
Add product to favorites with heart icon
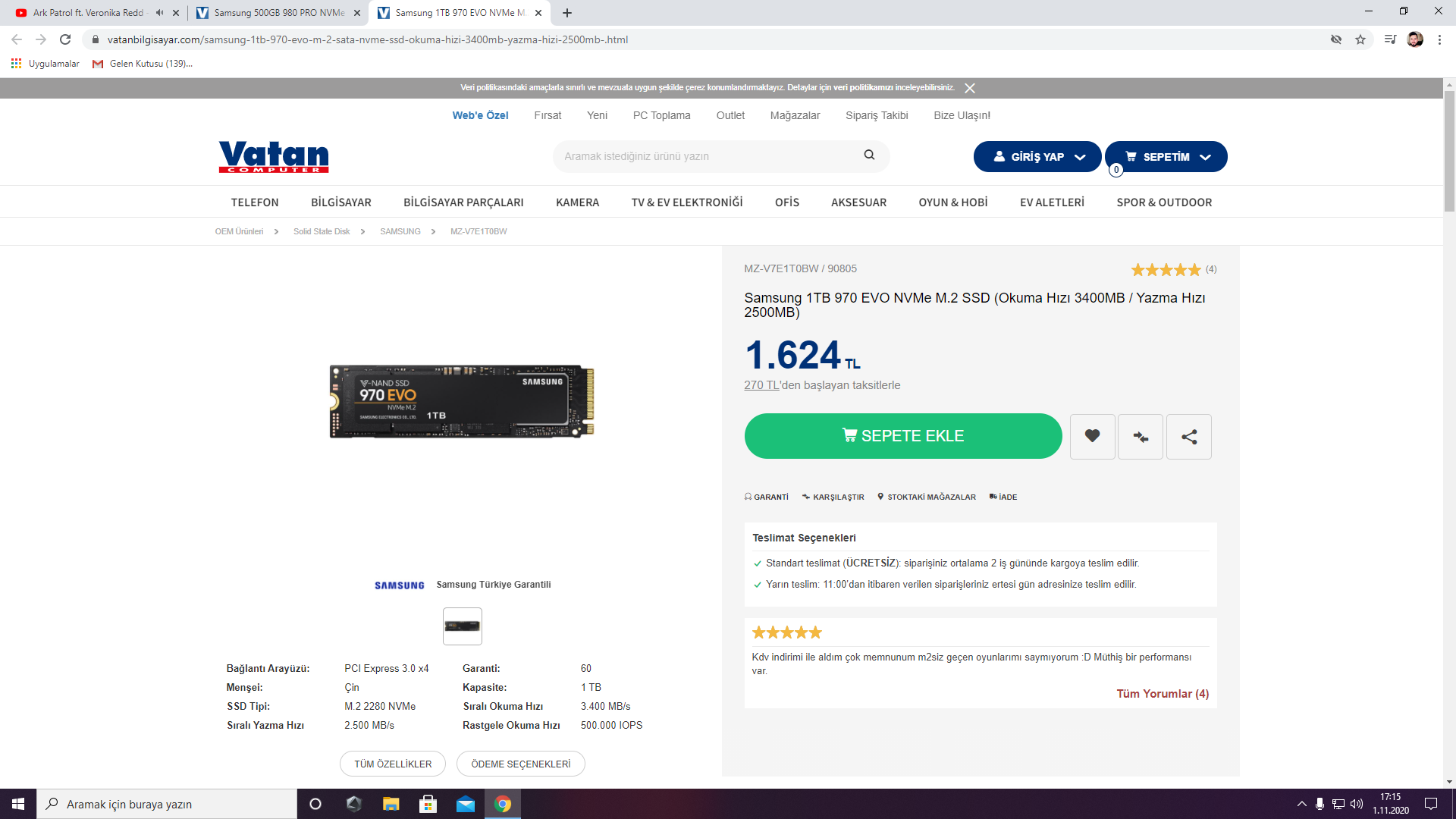point(1092,436)
